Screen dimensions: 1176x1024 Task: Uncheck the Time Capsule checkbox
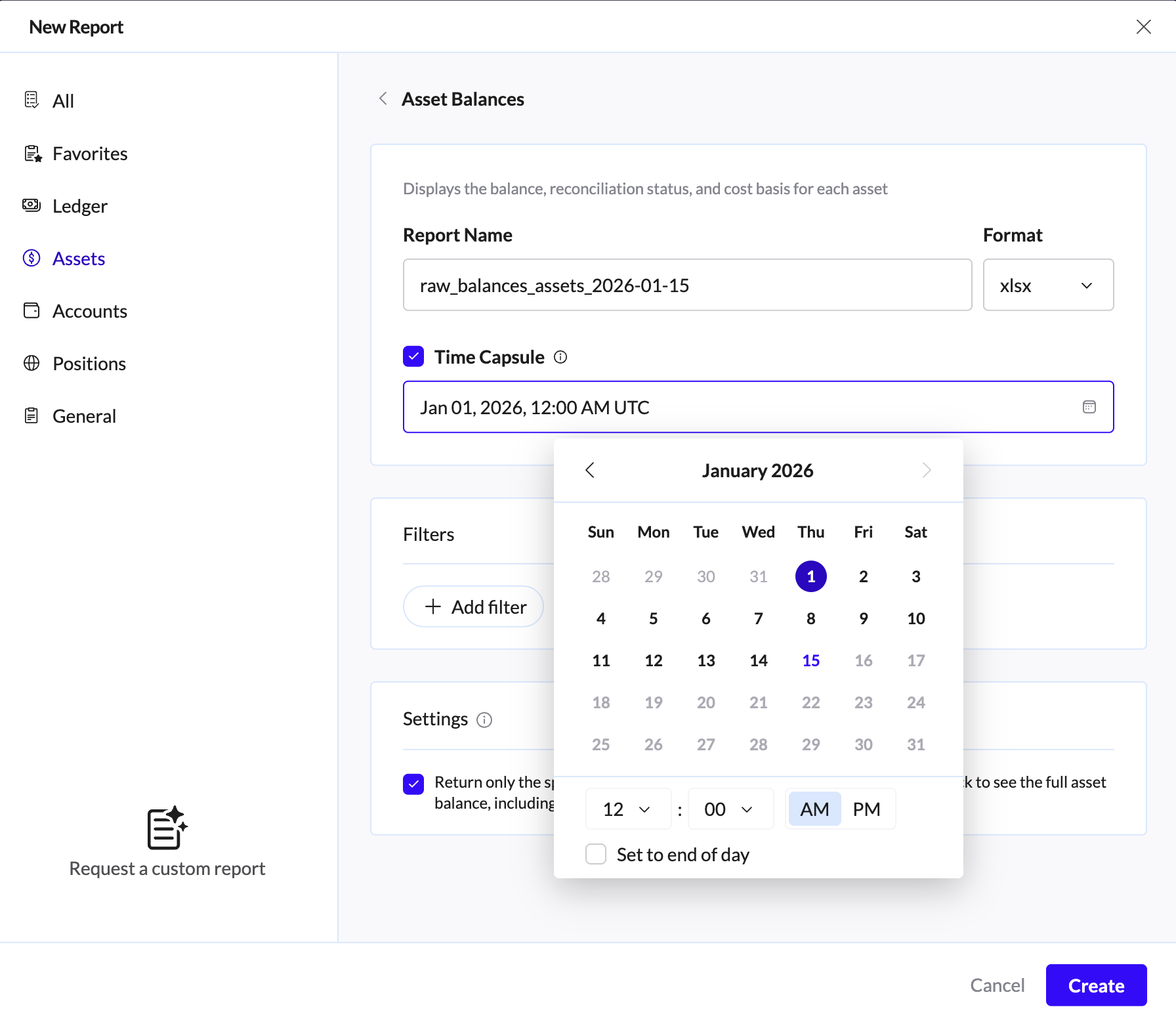tap(413, 357)
